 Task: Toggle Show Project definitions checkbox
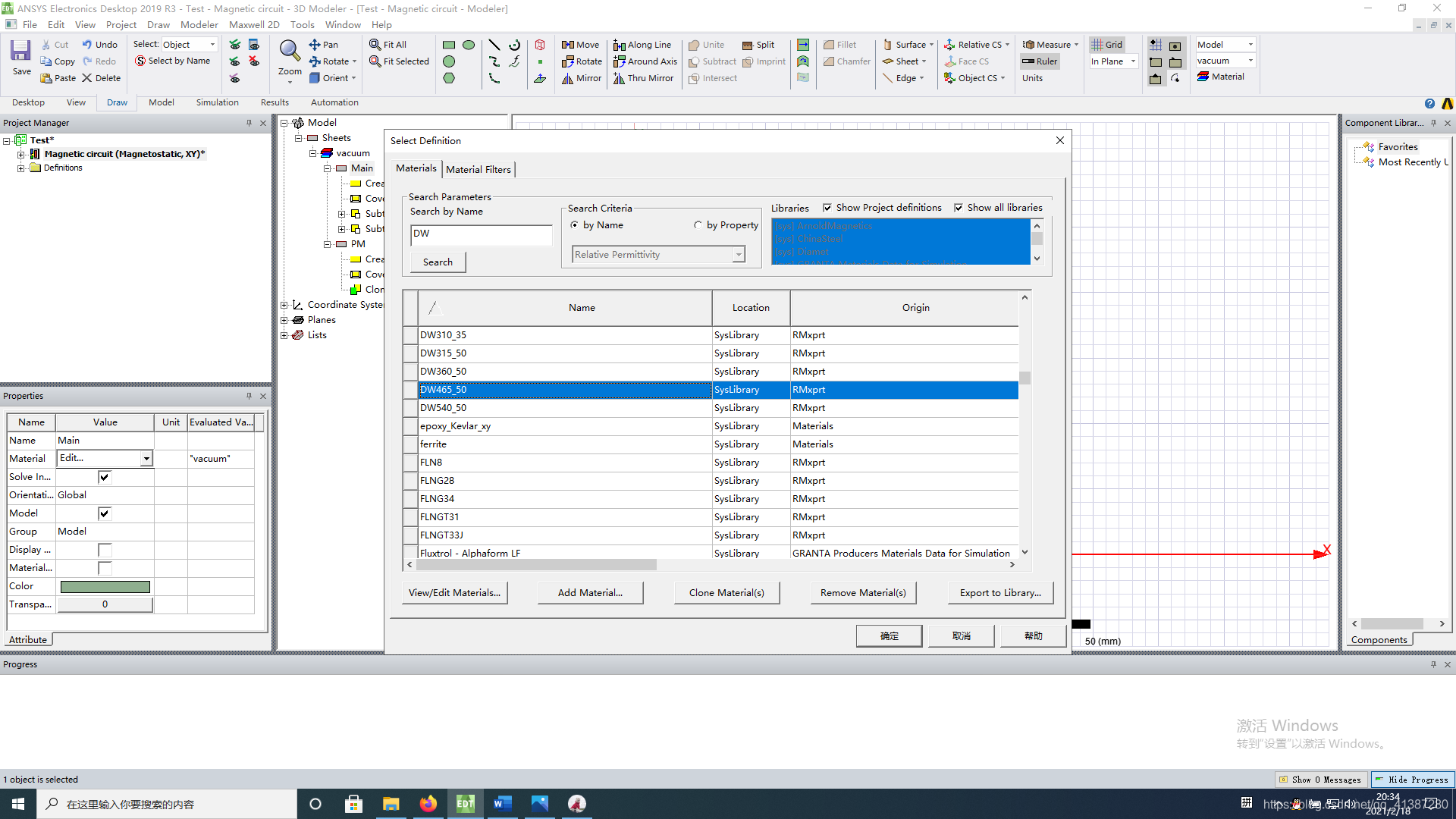(827, 208)
